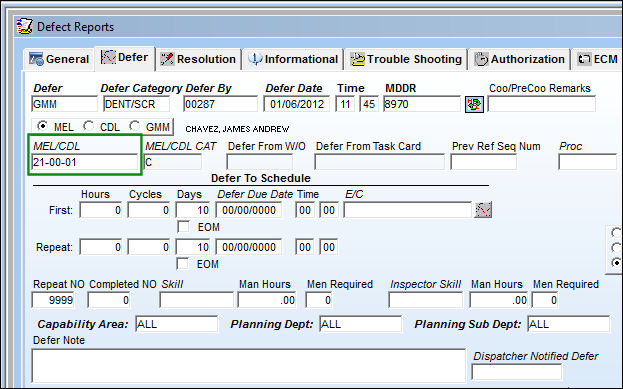Click the Prev Ref Seq Num field

484,162
